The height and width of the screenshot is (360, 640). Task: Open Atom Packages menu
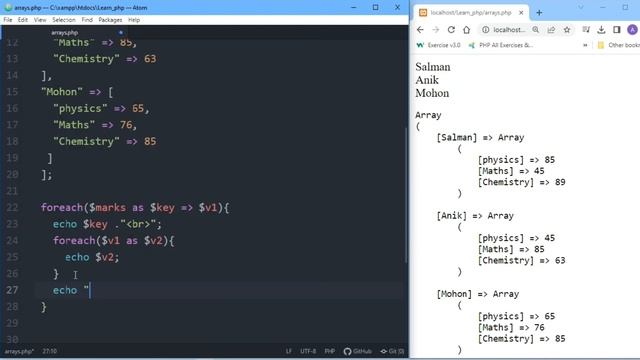pos(110,20)
